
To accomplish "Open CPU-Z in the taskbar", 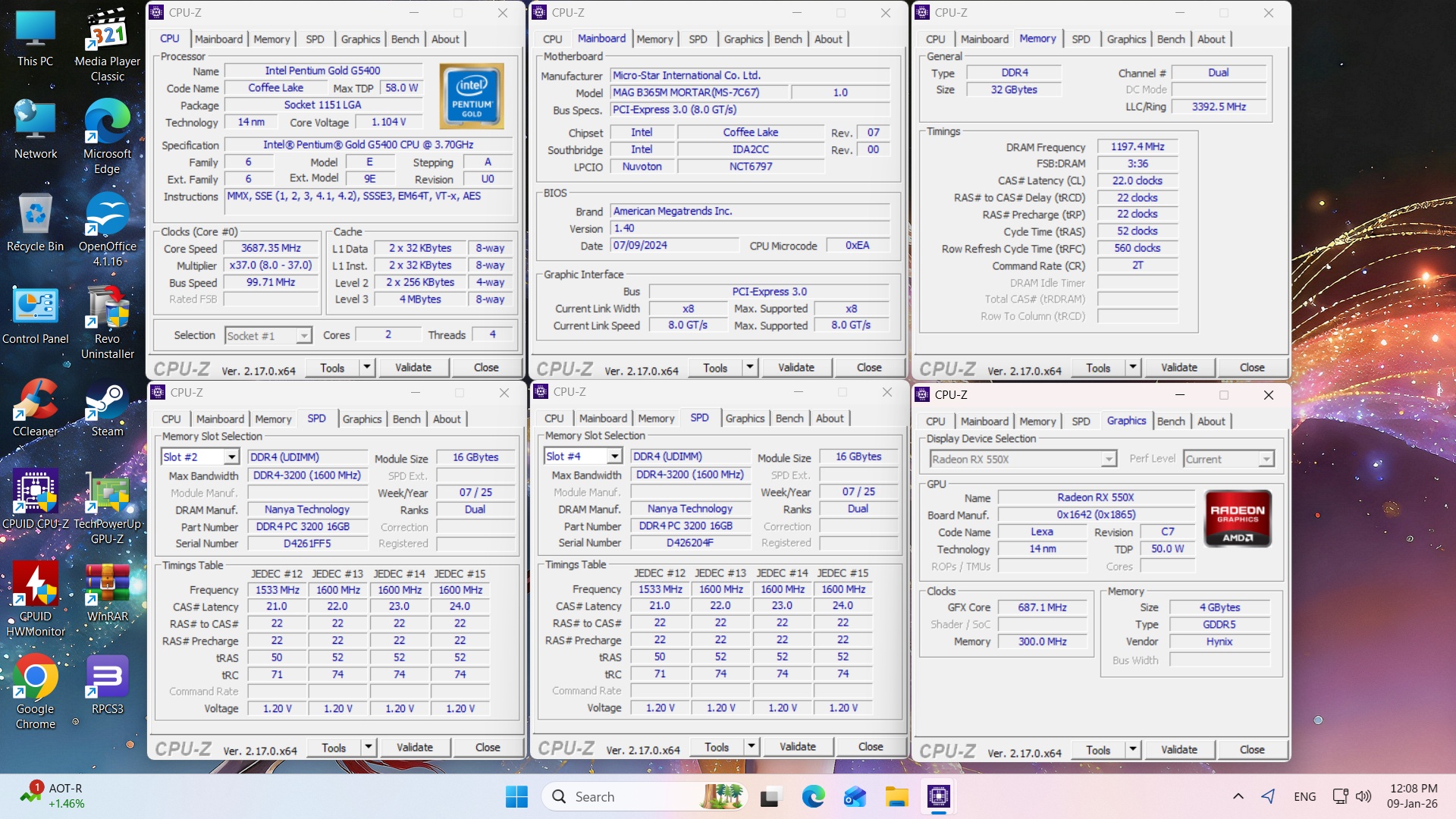I will coord(938,796).
